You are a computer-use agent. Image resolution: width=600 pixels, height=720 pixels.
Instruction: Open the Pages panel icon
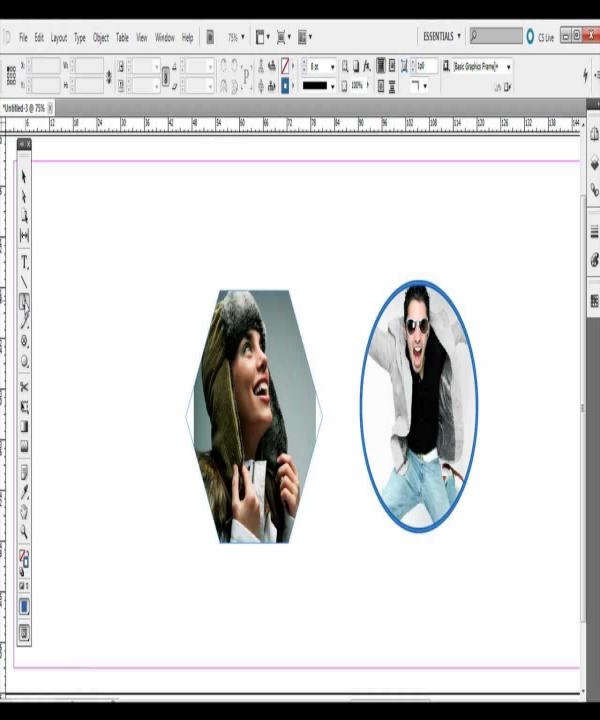pos(594,135)
